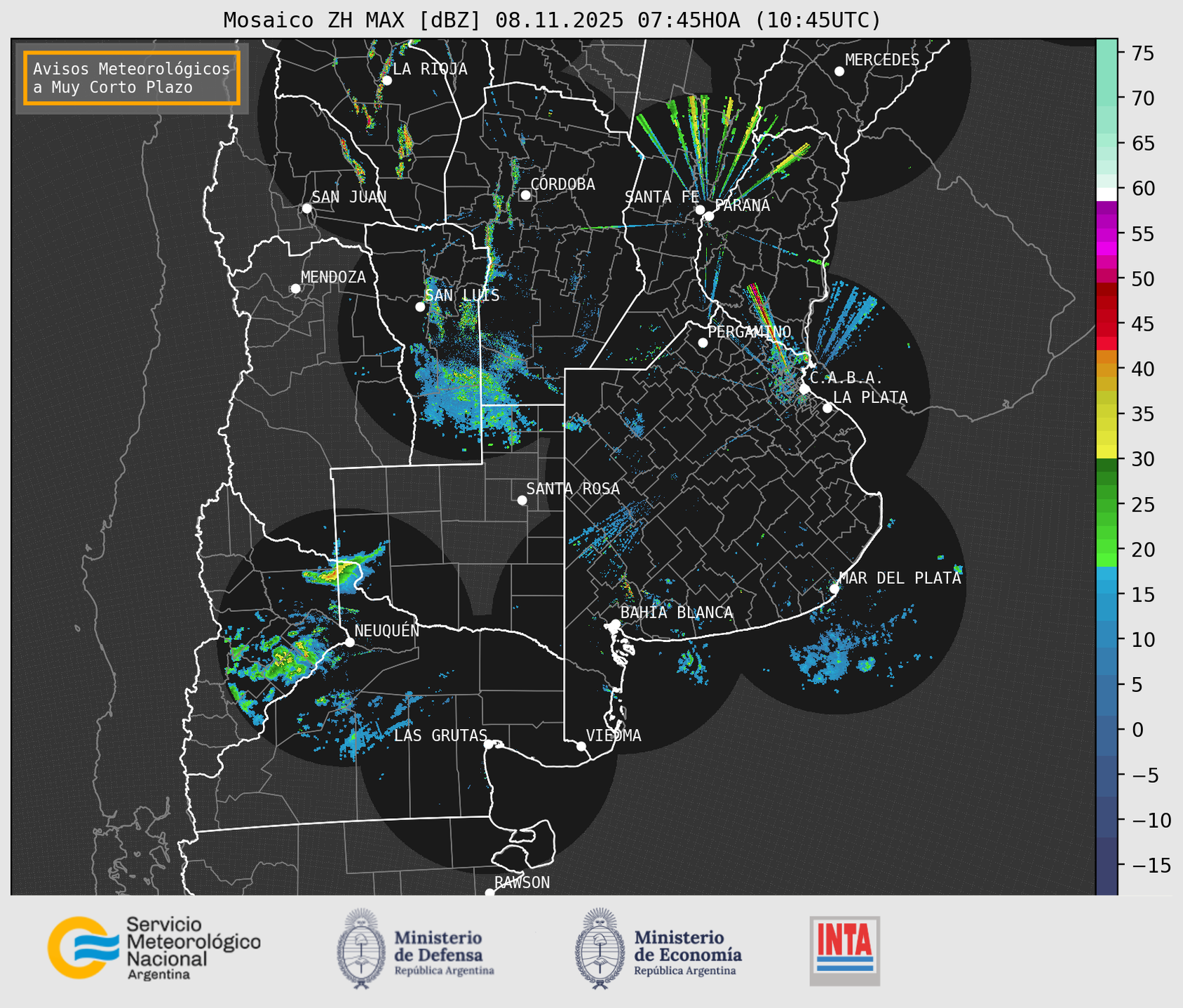Click the MERCEDES city marker
The height and width of the screenshot is (1008, 1183).
(839, 71)
